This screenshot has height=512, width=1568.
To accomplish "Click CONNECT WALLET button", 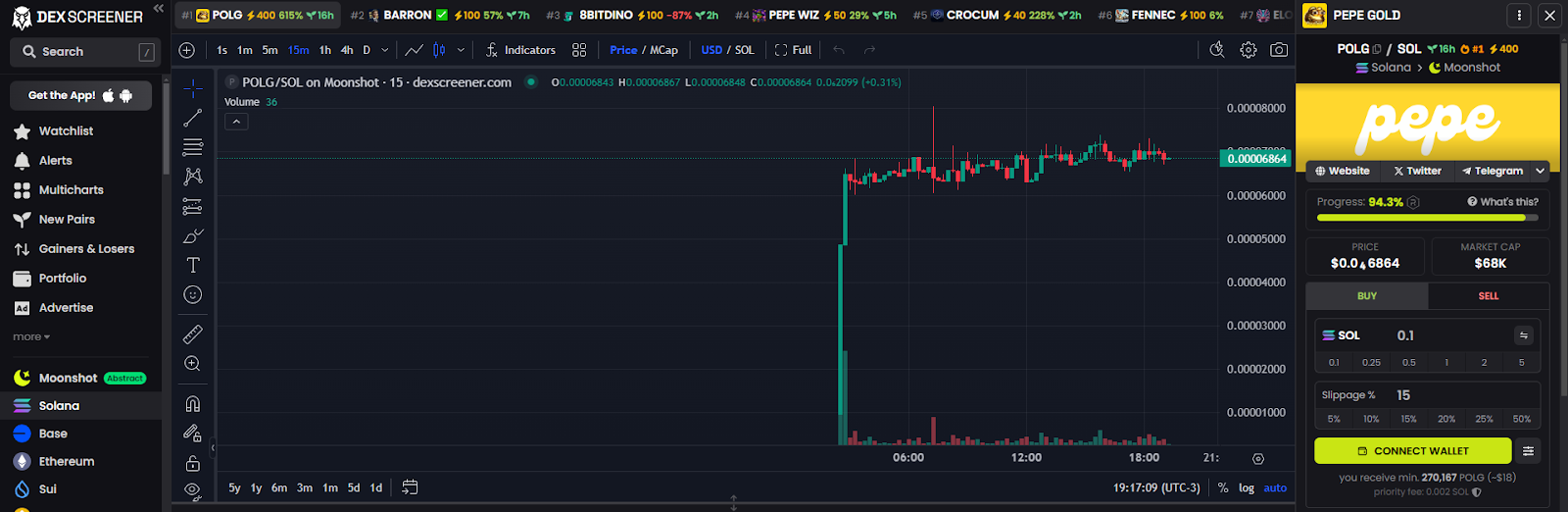I will pyautogui.click(x=1412, y=451).
